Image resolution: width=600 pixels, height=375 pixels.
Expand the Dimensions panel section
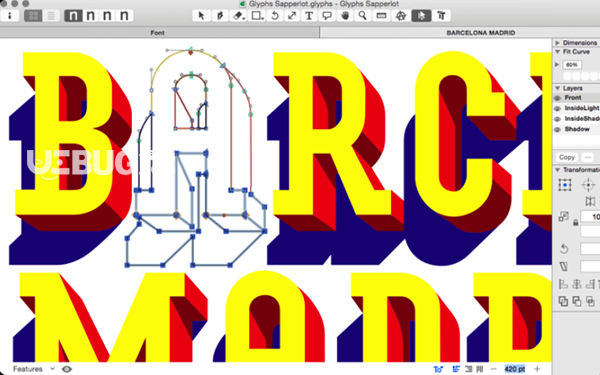[558, 42]
